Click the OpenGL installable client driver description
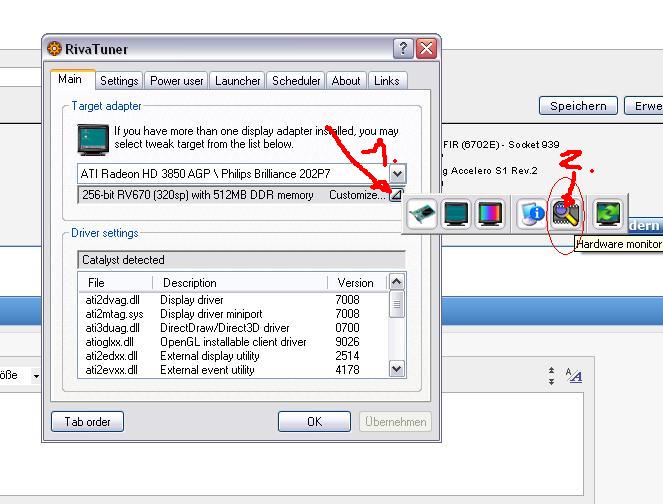The image size is (663, 504). coord(233,342)
